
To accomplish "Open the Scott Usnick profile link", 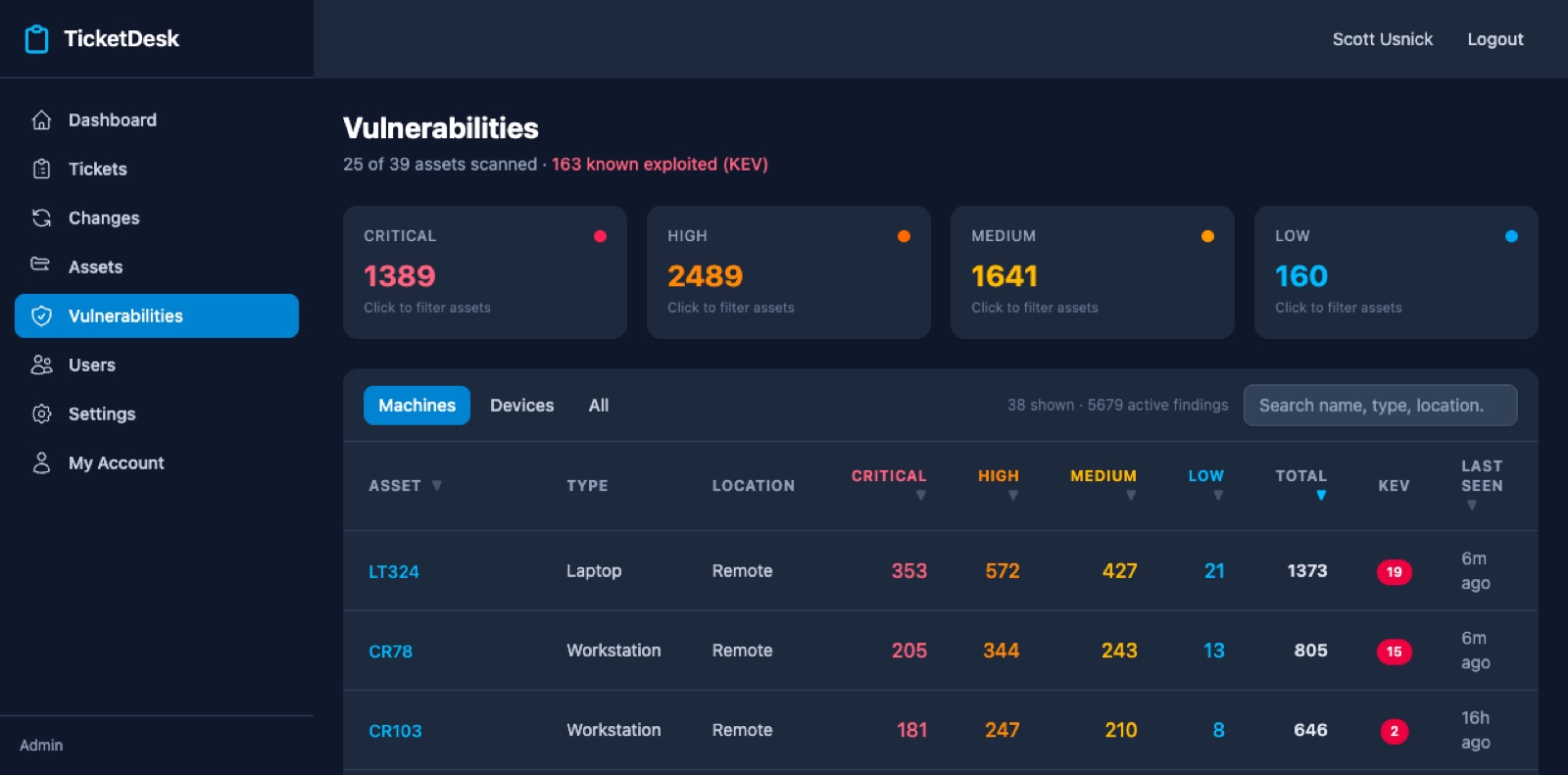I will 1382,39.
